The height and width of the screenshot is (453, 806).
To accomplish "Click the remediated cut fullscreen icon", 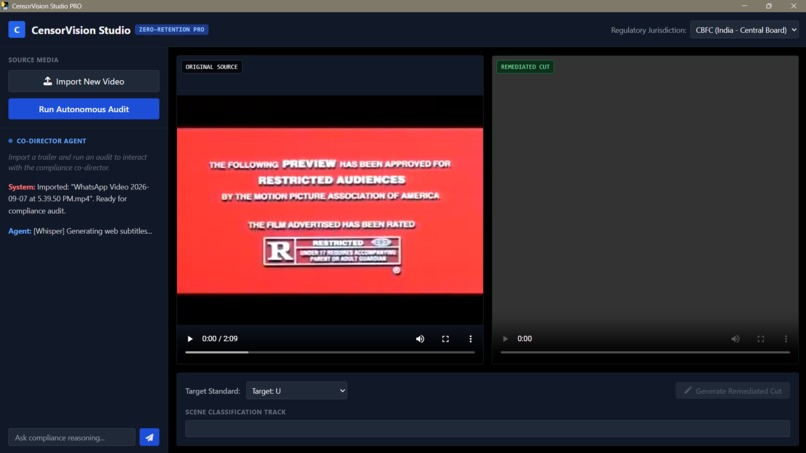I will tap(761, 339).
